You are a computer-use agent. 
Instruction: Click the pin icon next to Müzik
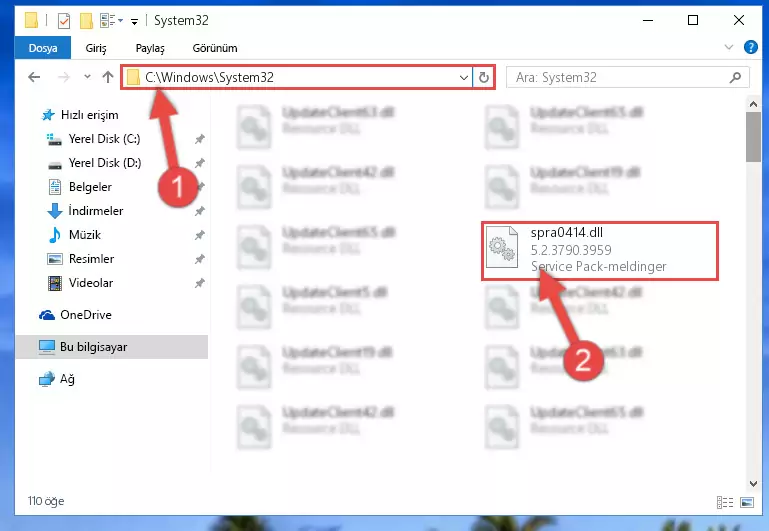coord(199,235)
